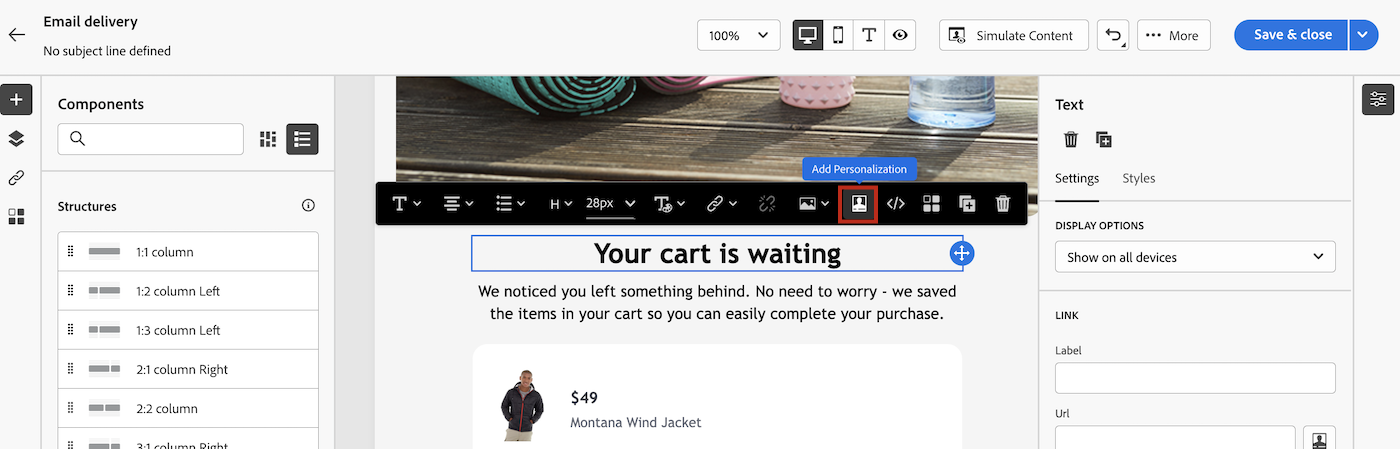Switch to mobile device view
Screen dimensions: 1400x449
(x=838, y=35)
